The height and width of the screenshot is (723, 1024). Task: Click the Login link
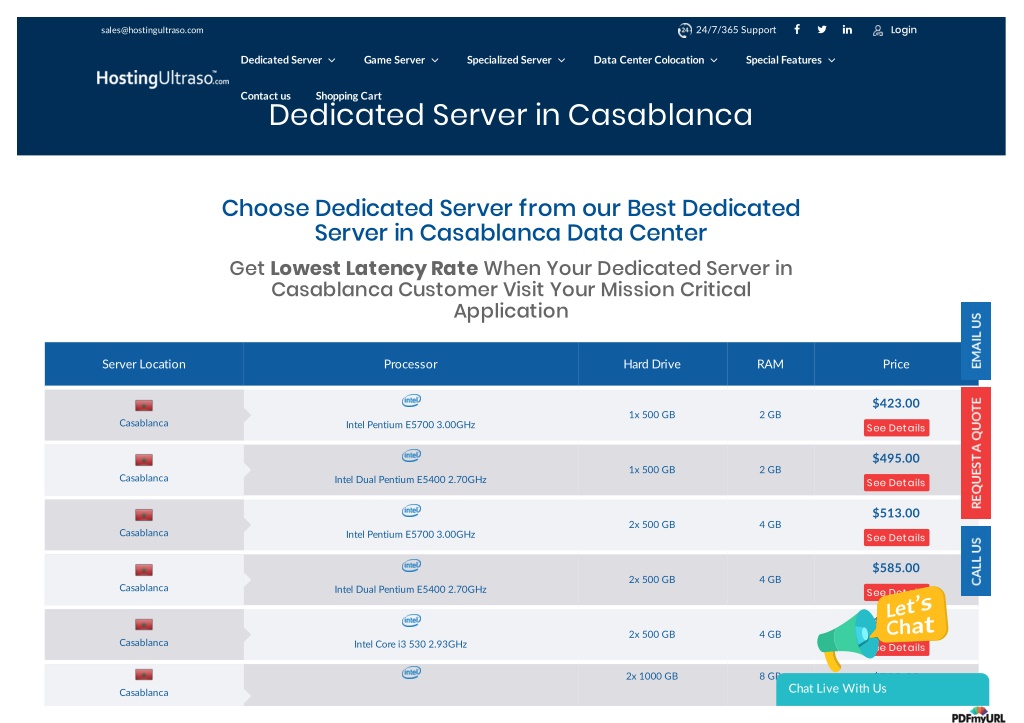903,30
